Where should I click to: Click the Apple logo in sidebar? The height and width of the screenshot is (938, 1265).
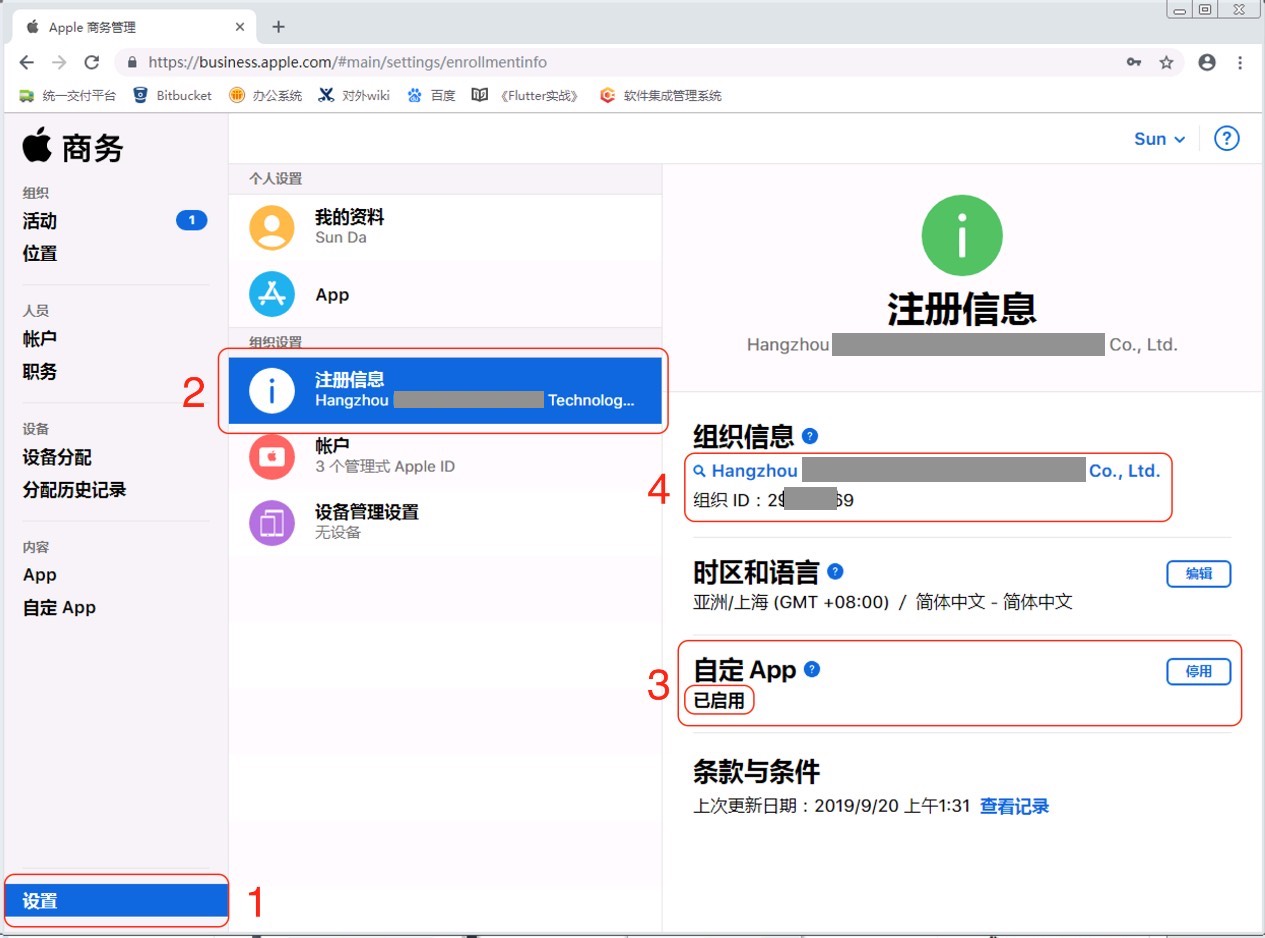37,146
